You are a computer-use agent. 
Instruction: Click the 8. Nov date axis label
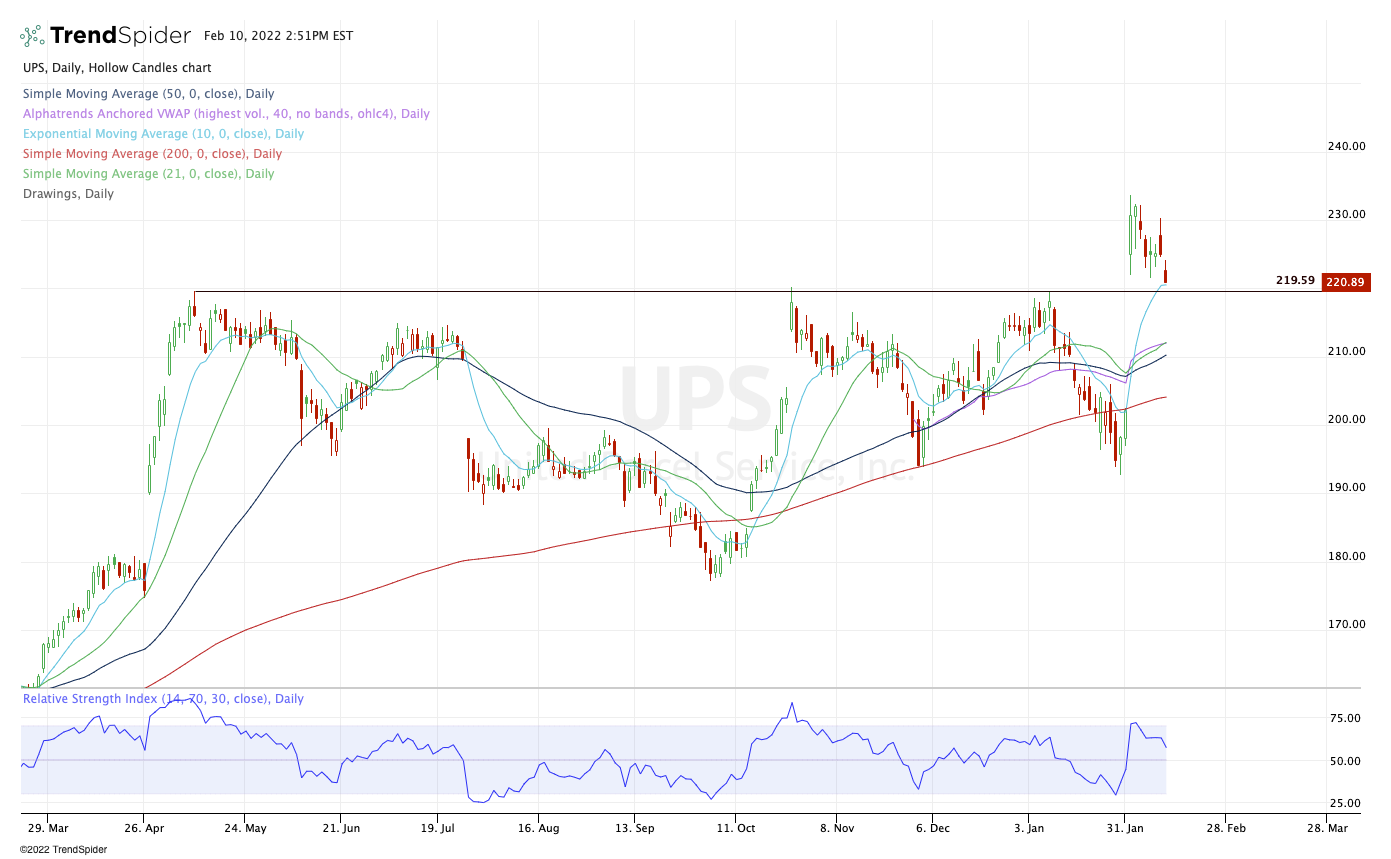click(x=836, y=828)
